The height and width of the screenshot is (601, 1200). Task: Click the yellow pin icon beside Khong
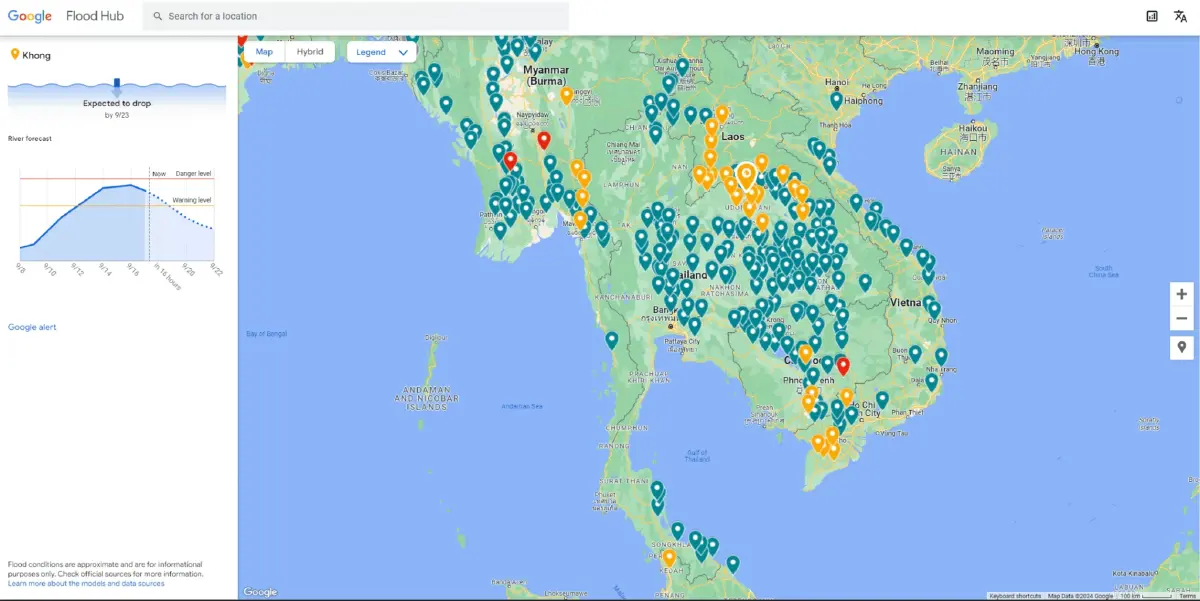pos(13,54)
